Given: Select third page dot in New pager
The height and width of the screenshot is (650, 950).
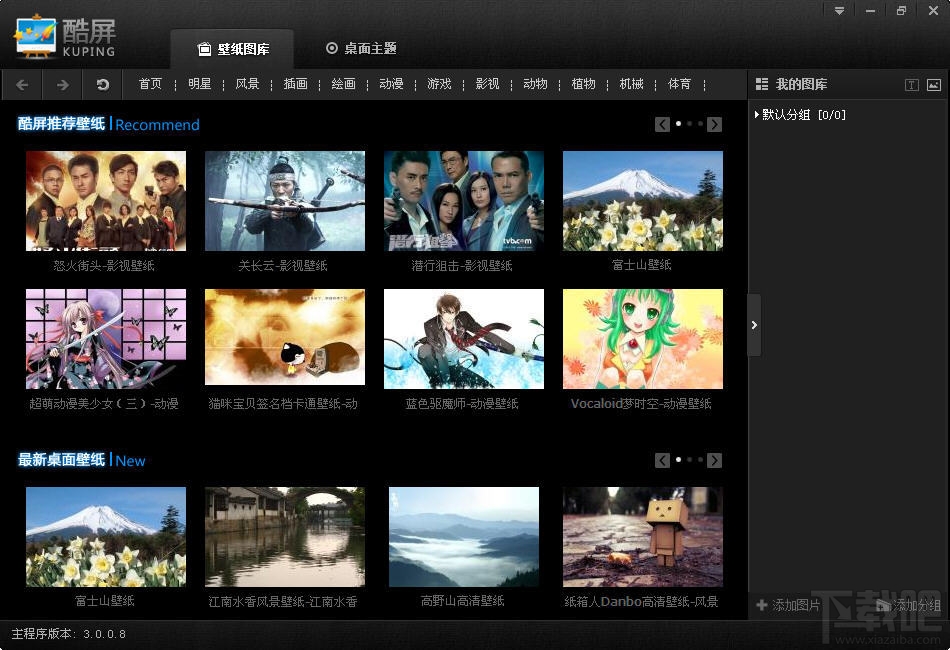Looking at the screenshot, I should tap(700, 460).
